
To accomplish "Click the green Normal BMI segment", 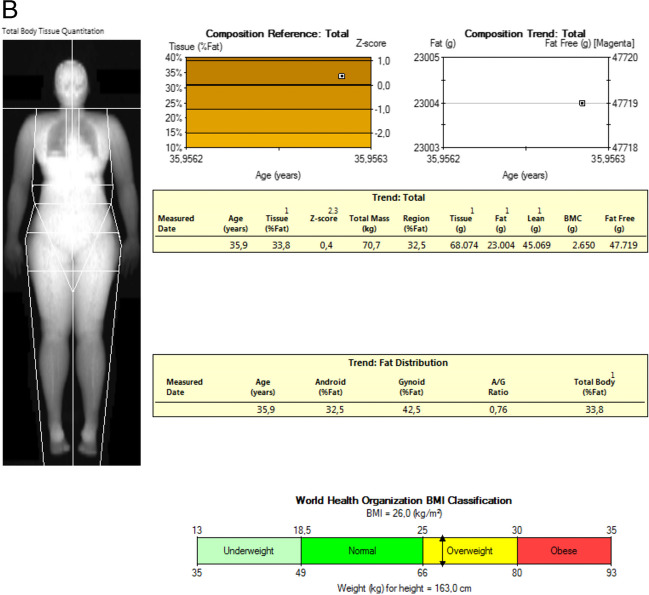I will coord(362,551).
